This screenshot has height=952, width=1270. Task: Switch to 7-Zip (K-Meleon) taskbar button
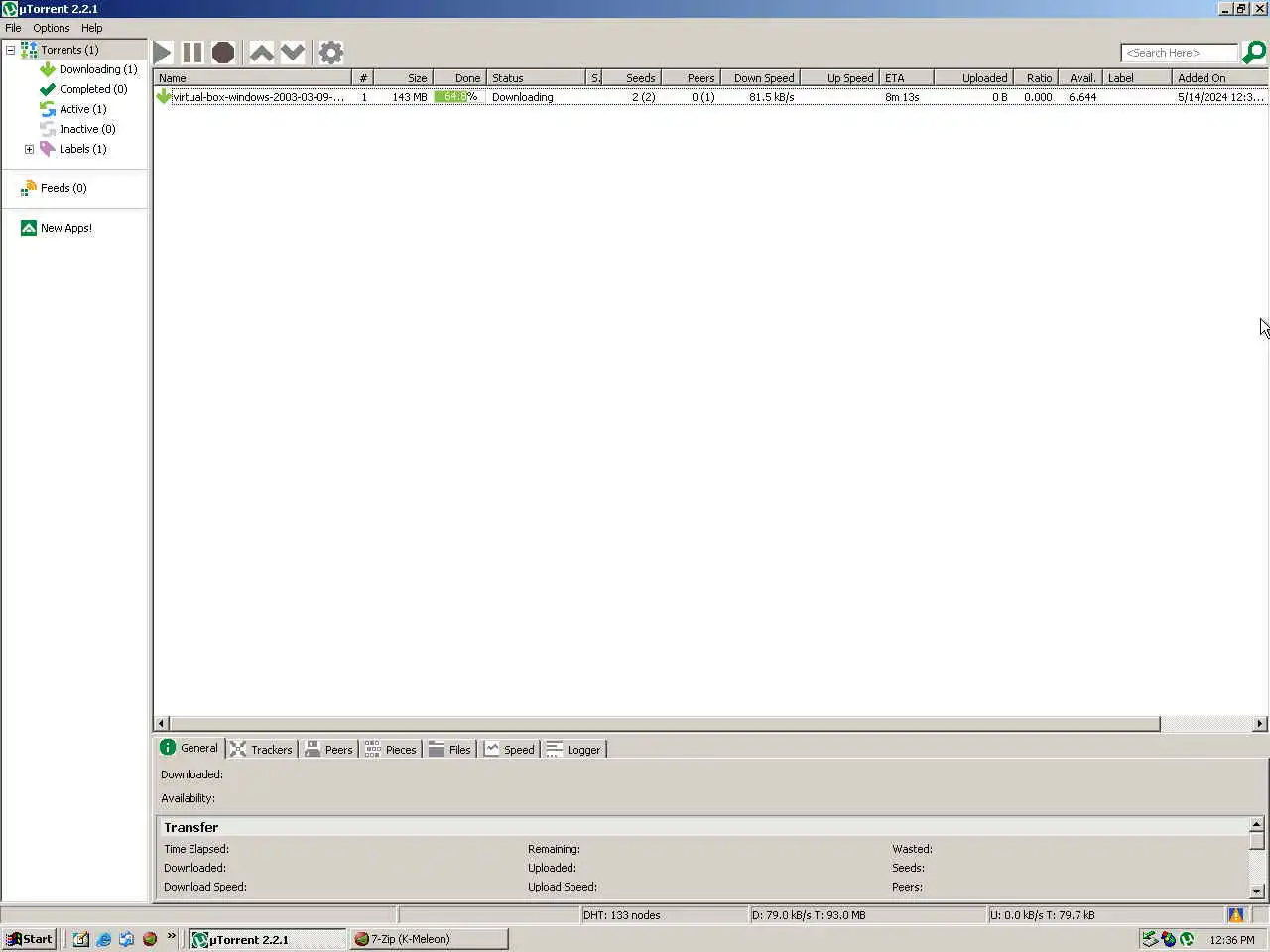(x=429, y=939)
